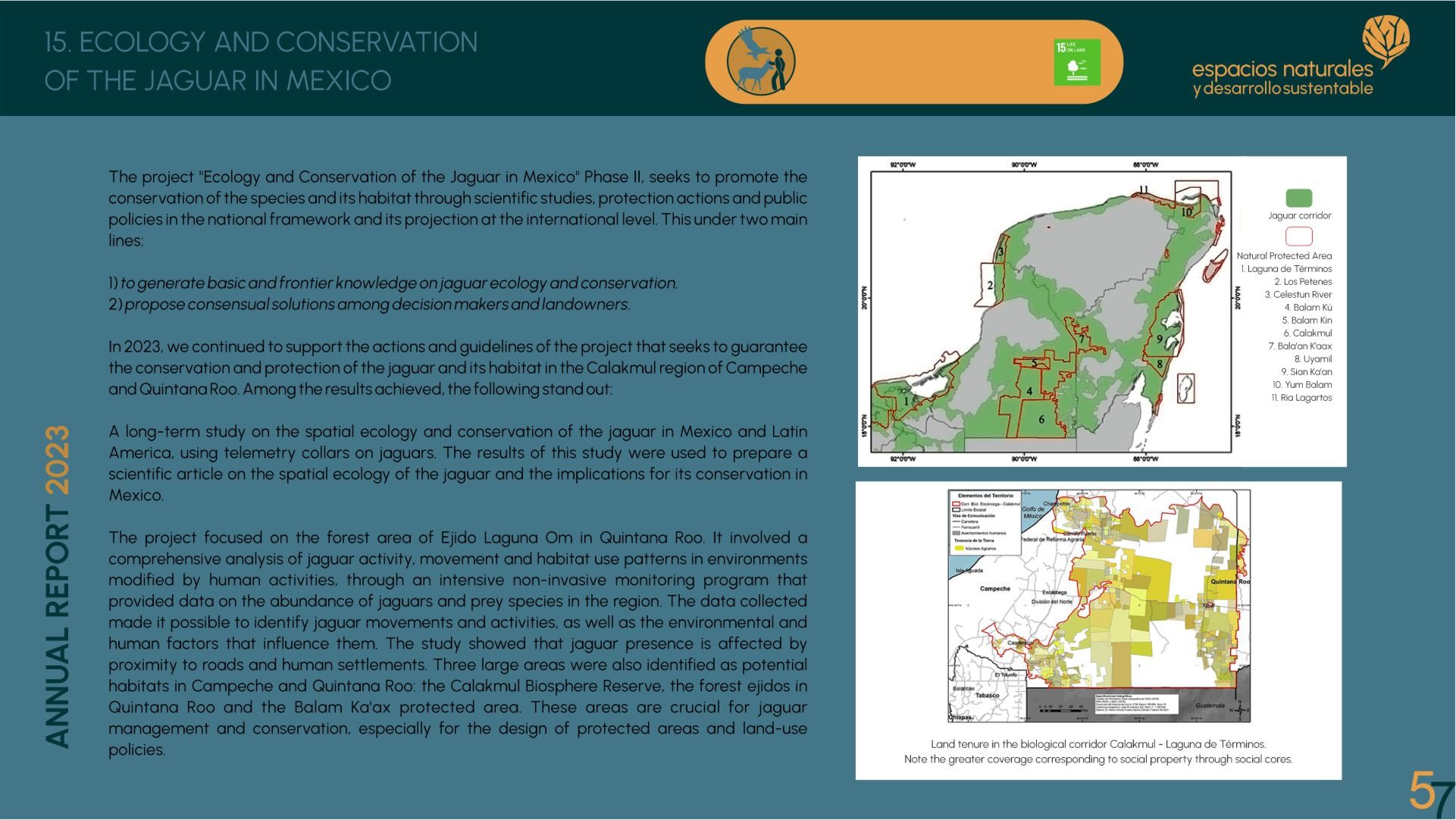Click 'Natural Protected Area' legend label
The image size is (1456, 820).
pyautogui.click(x=1284, y=256)
